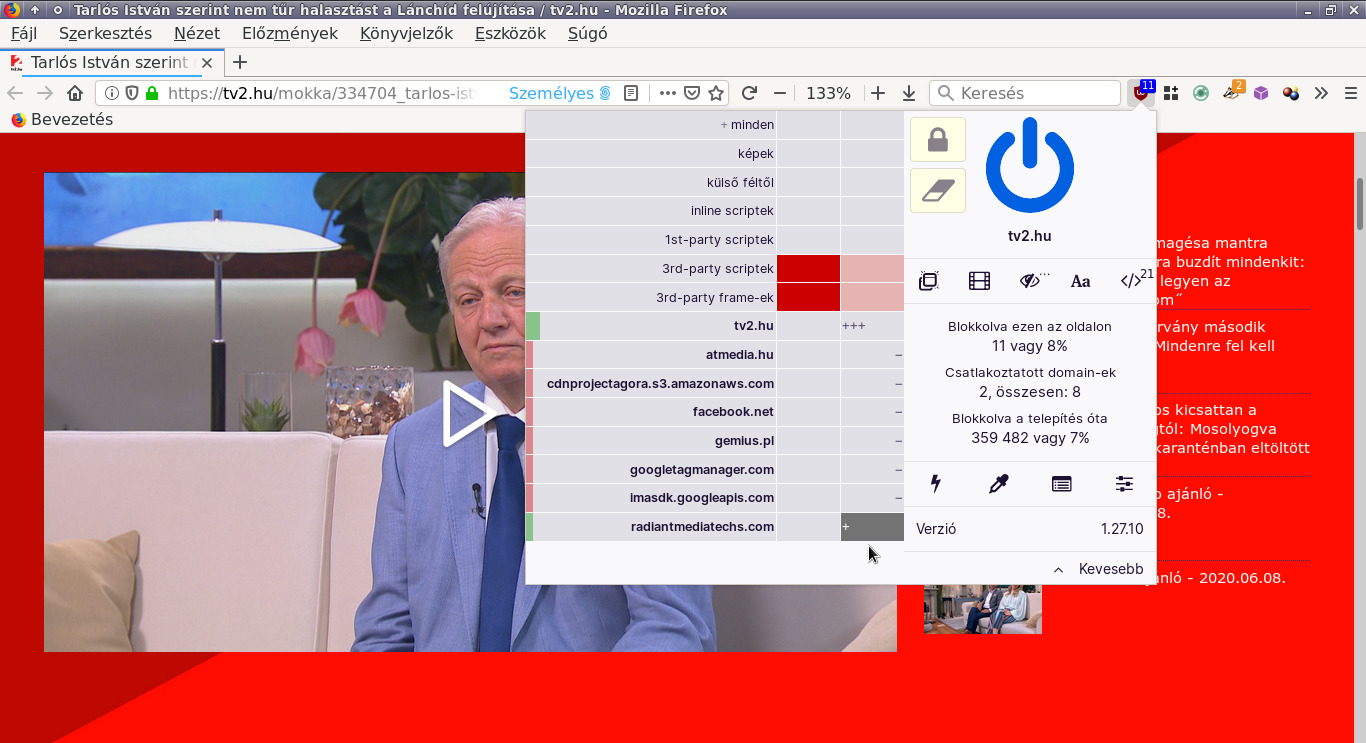Click the facebook.net domain row
Screen dimensions: 1366x743
(651, 412)
